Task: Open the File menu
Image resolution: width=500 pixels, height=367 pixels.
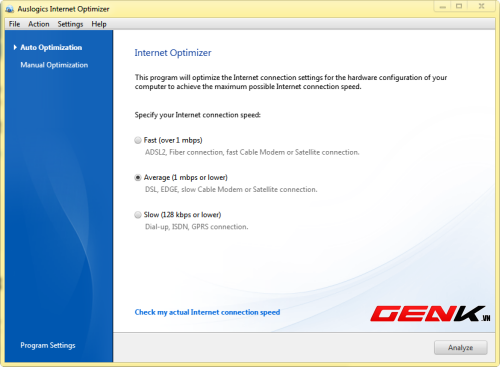Action: tap(14, 24)
